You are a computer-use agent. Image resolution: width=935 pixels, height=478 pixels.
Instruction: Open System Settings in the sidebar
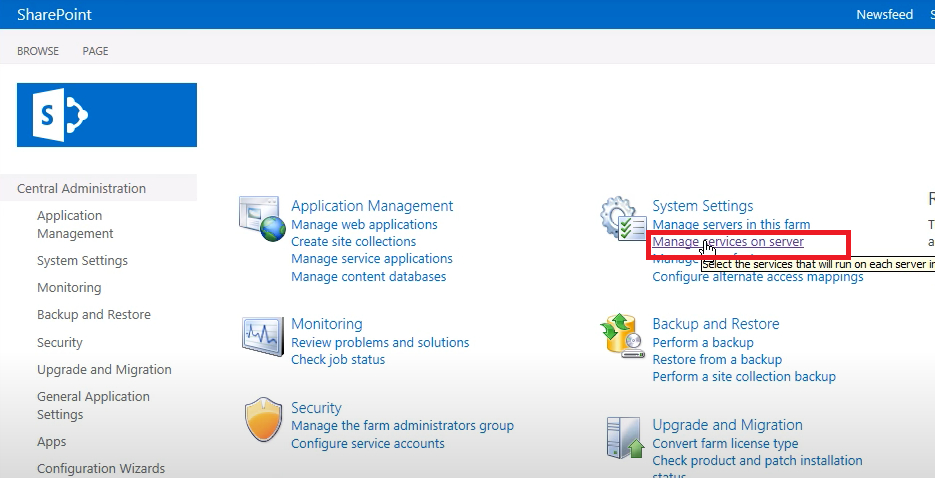pyautogui.click(x=82, y=260)
